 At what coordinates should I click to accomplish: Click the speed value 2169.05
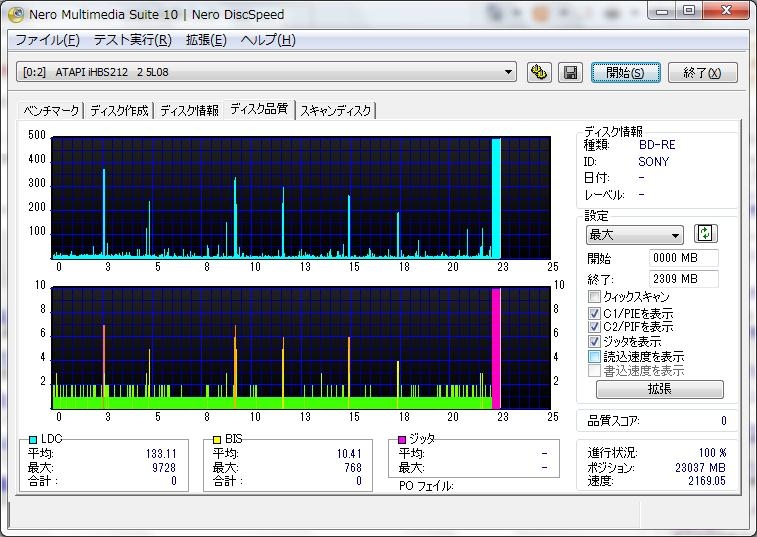(x=707, y=480)
